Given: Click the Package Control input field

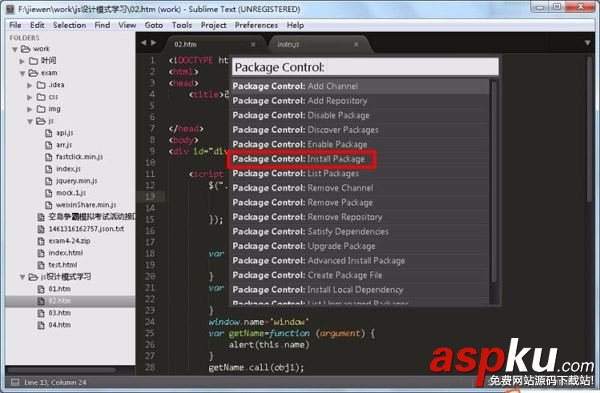Looking at the screenshot, I should (x=365, y=67).
